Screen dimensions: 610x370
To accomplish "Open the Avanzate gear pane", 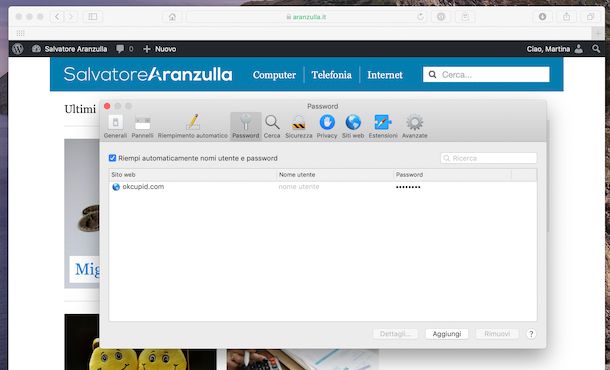I will 415,126.
